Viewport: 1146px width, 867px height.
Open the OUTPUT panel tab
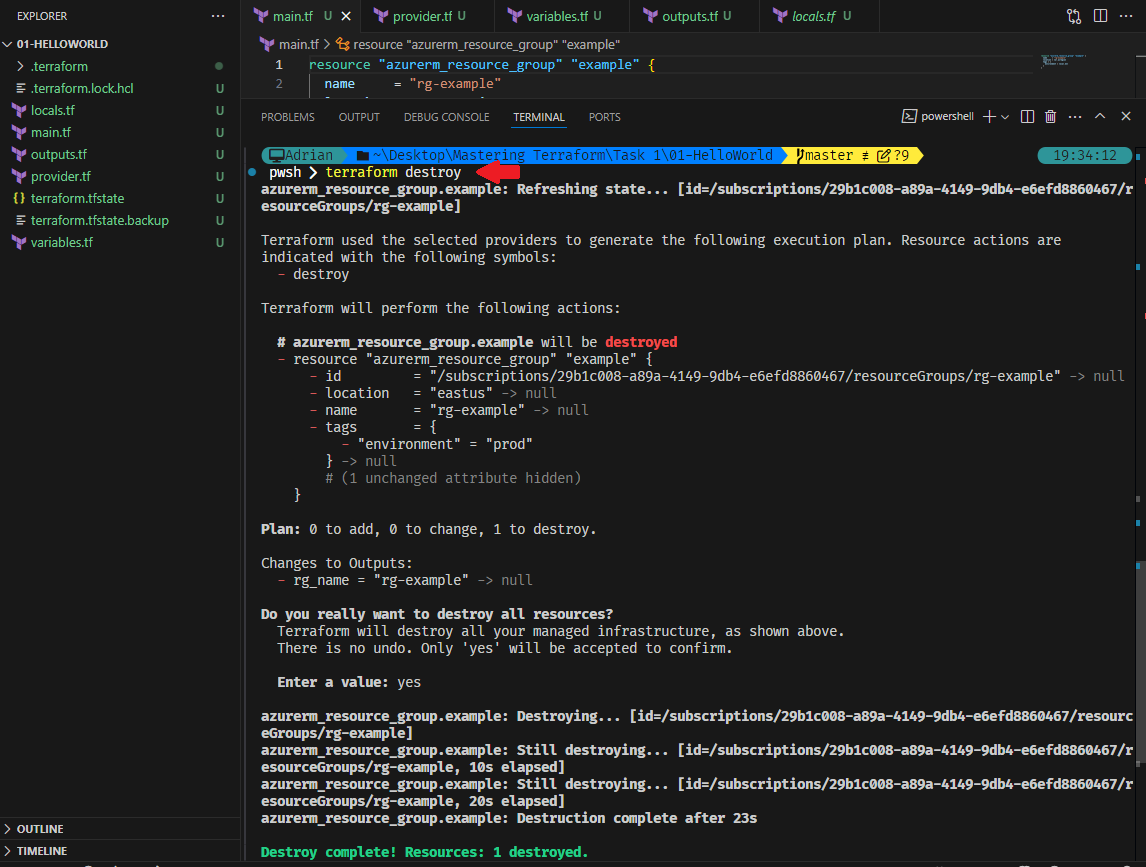coord(359,117)
